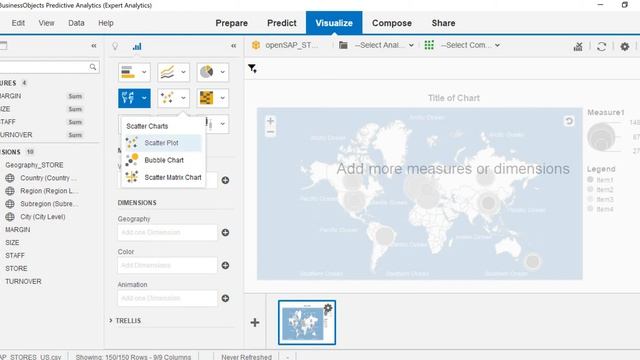
Task: Open the Data menu
Action: [x=76, y=23]
